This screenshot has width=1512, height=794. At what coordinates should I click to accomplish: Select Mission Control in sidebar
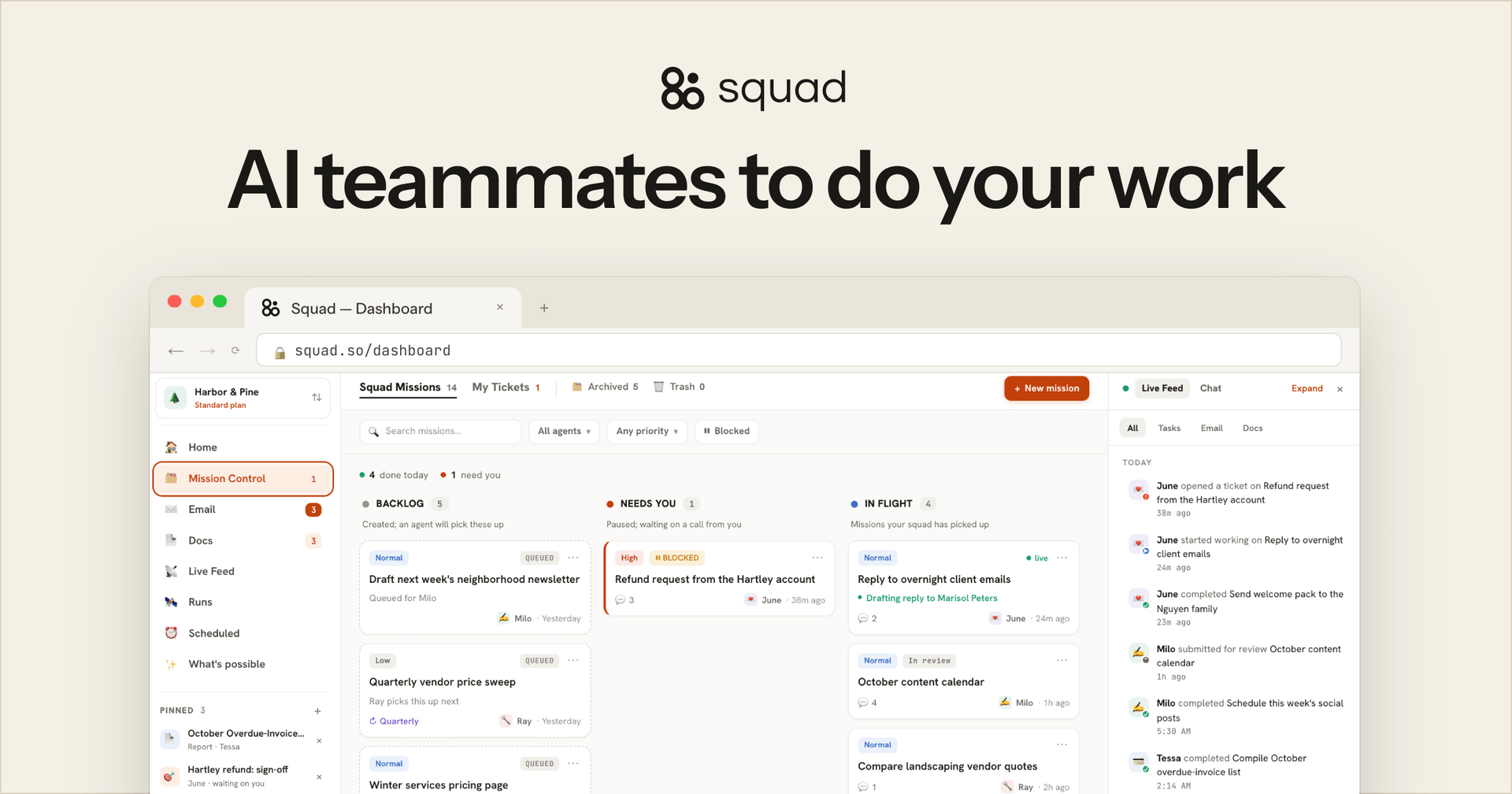coord(243,479)
